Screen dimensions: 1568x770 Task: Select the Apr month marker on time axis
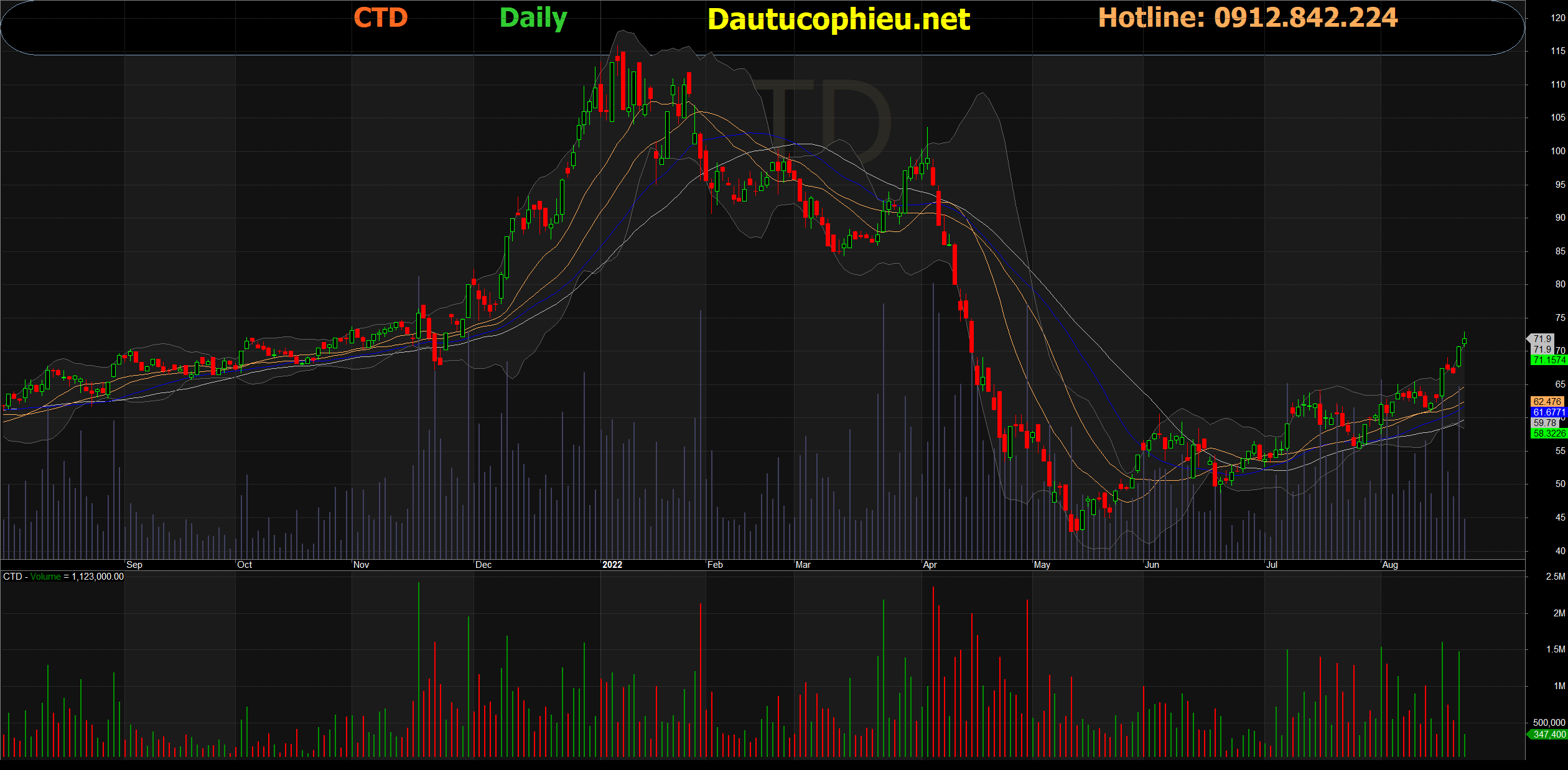click(930, 565)
